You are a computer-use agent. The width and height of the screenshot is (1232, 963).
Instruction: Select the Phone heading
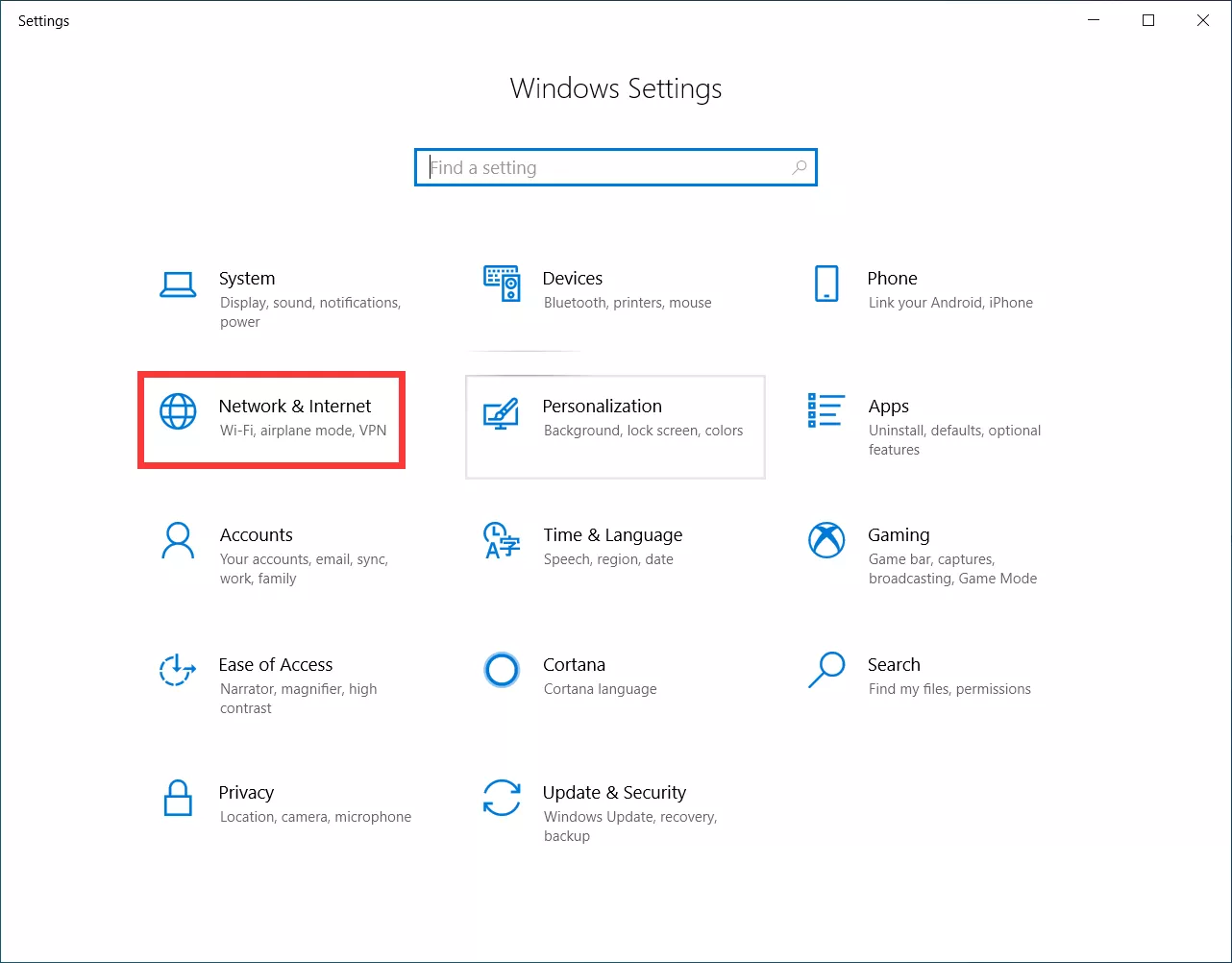[892, 278]
